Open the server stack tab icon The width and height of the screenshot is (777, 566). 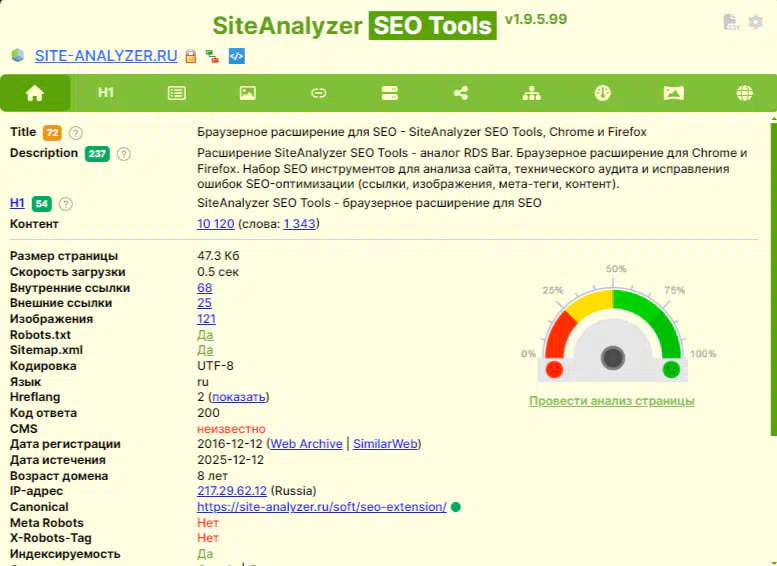pyautogui.click(x=389, y=93)
